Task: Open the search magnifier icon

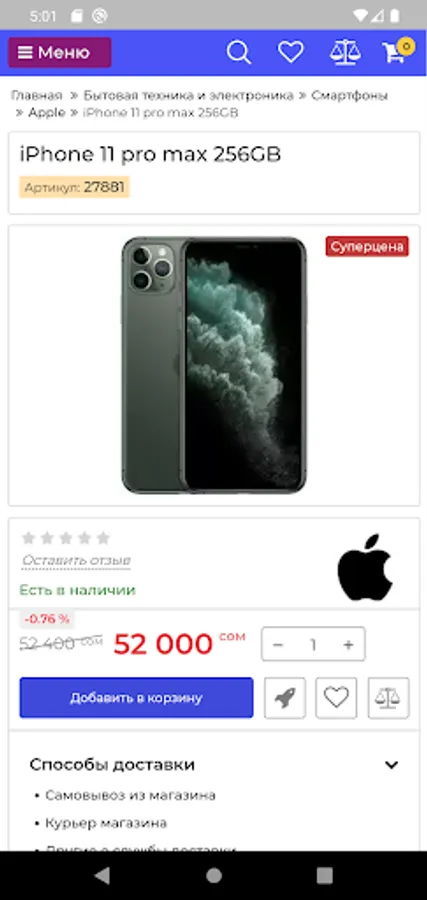Action: (x=238, y=53)
